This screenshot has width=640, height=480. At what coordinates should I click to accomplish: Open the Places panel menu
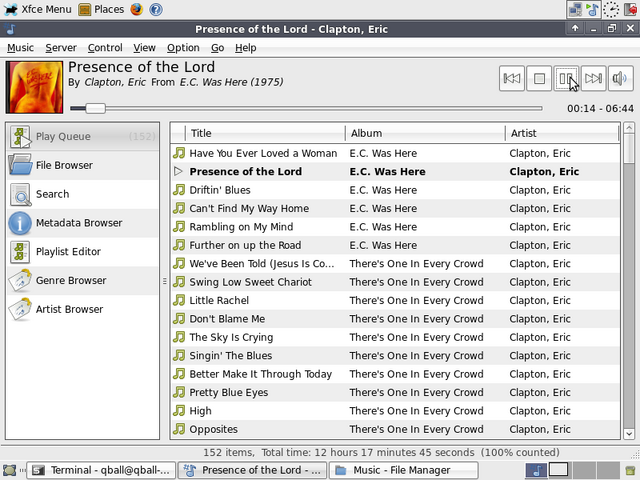click(x=102, y=9)
